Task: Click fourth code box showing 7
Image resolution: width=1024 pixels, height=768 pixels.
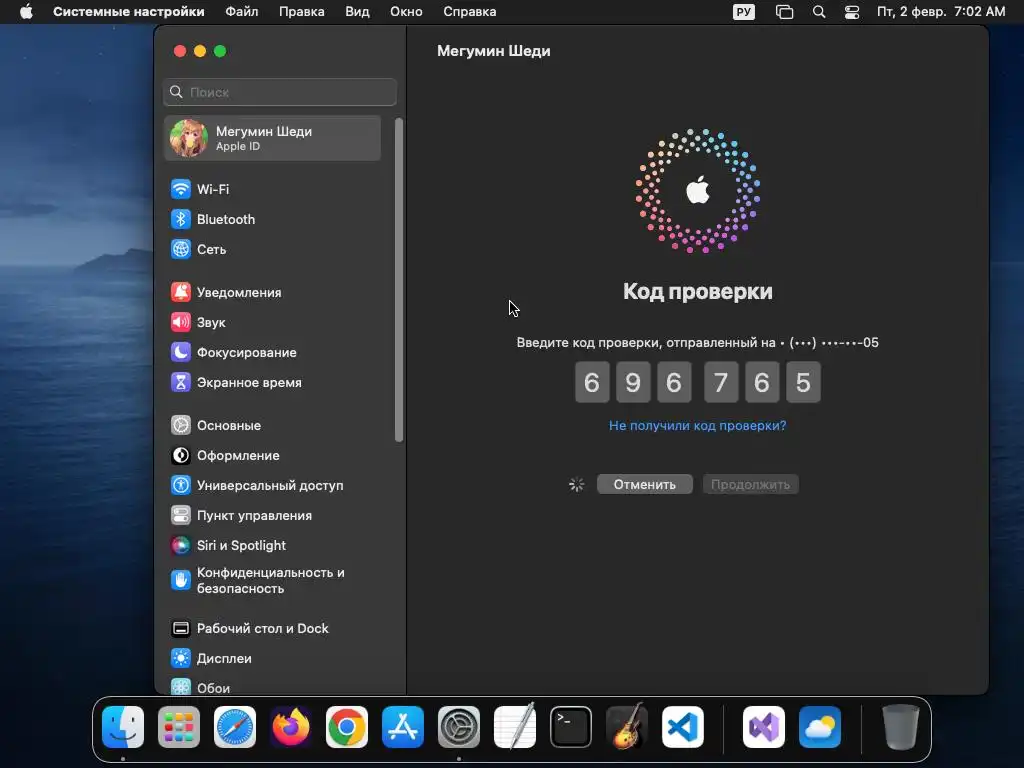Action: click(x=721, y=383)
